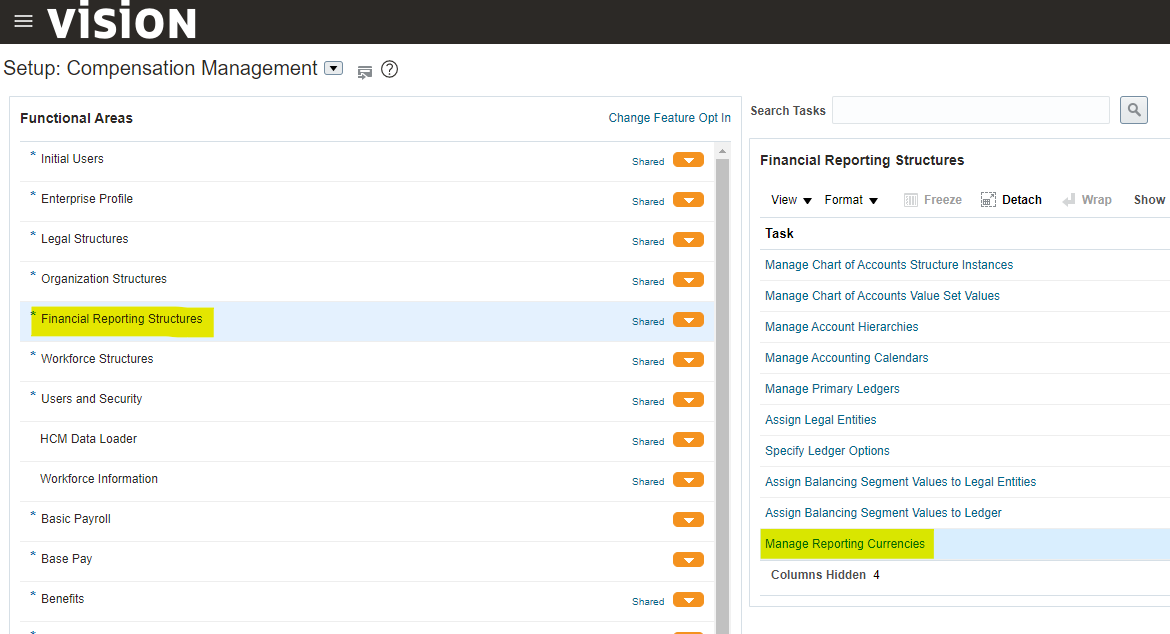1170x634 pixels.
Task: Select the Legal Structures functional area
Action: (x=84, y=239)
